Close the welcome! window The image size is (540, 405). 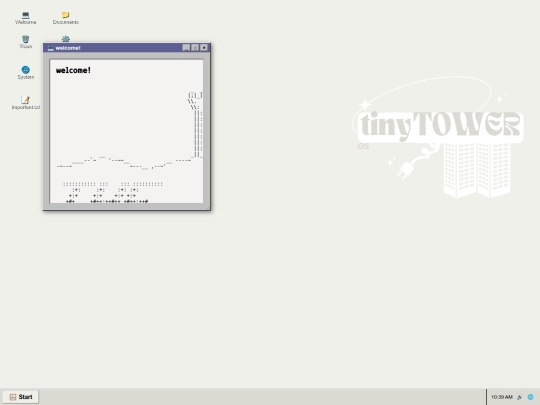[204, 48]
